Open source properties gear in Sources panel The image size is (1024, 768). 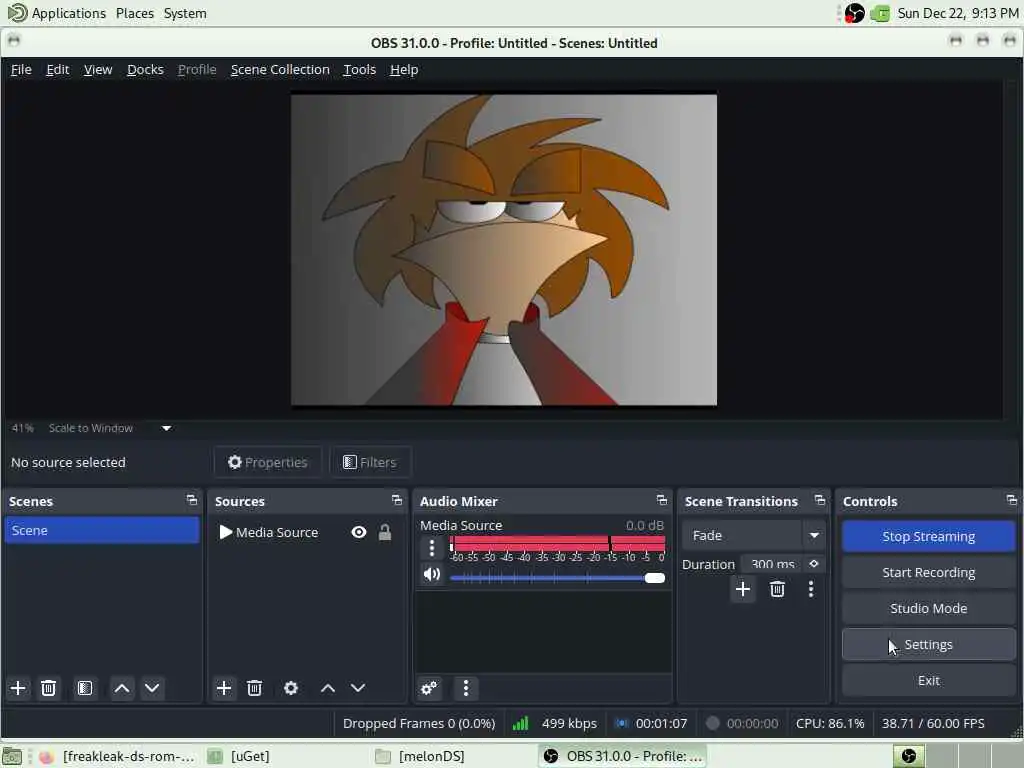coord(291,688)
